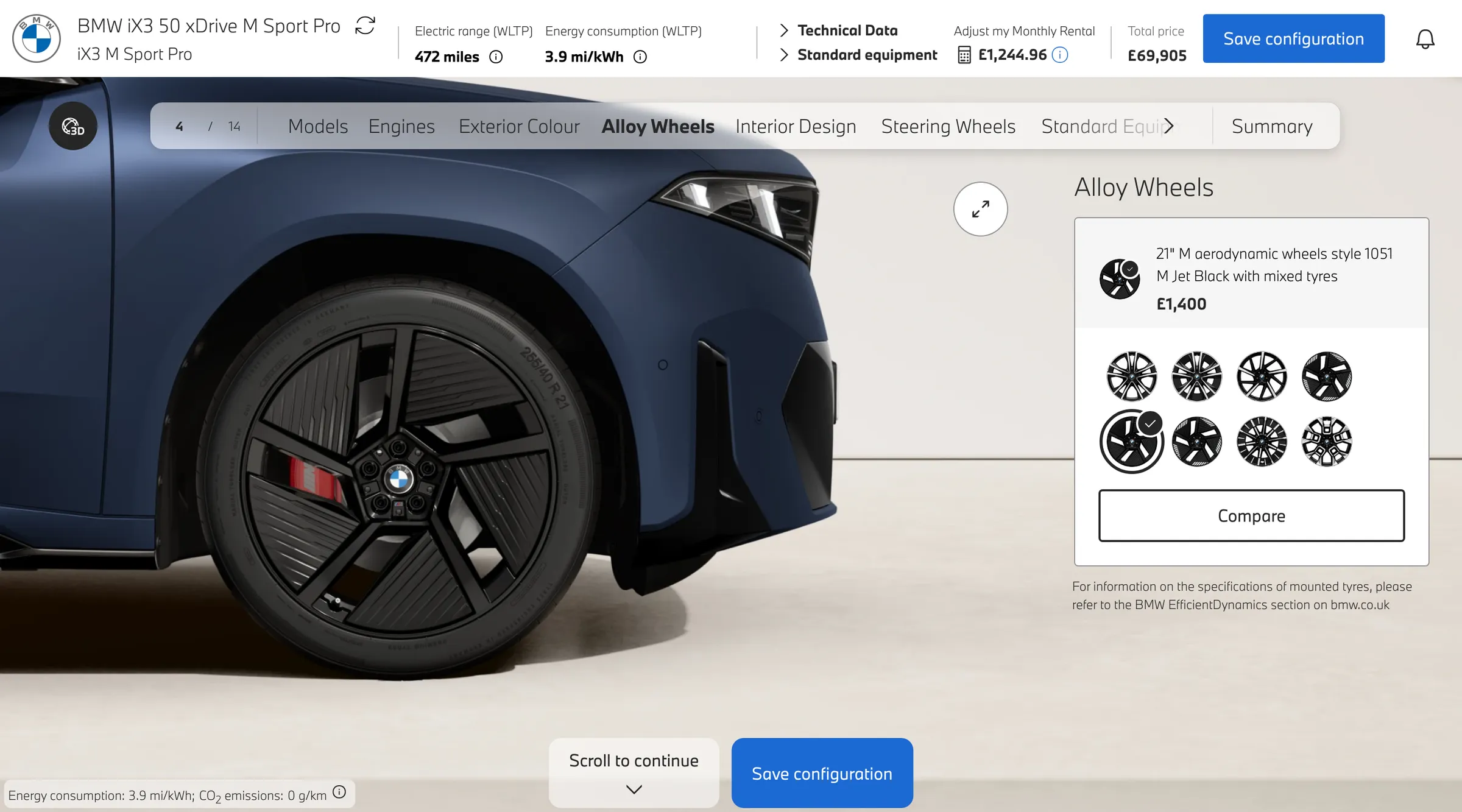Open the footer CO2 emissions info icon
Image resolution: width=1462 pixels, height=812 pixels.
339,792
